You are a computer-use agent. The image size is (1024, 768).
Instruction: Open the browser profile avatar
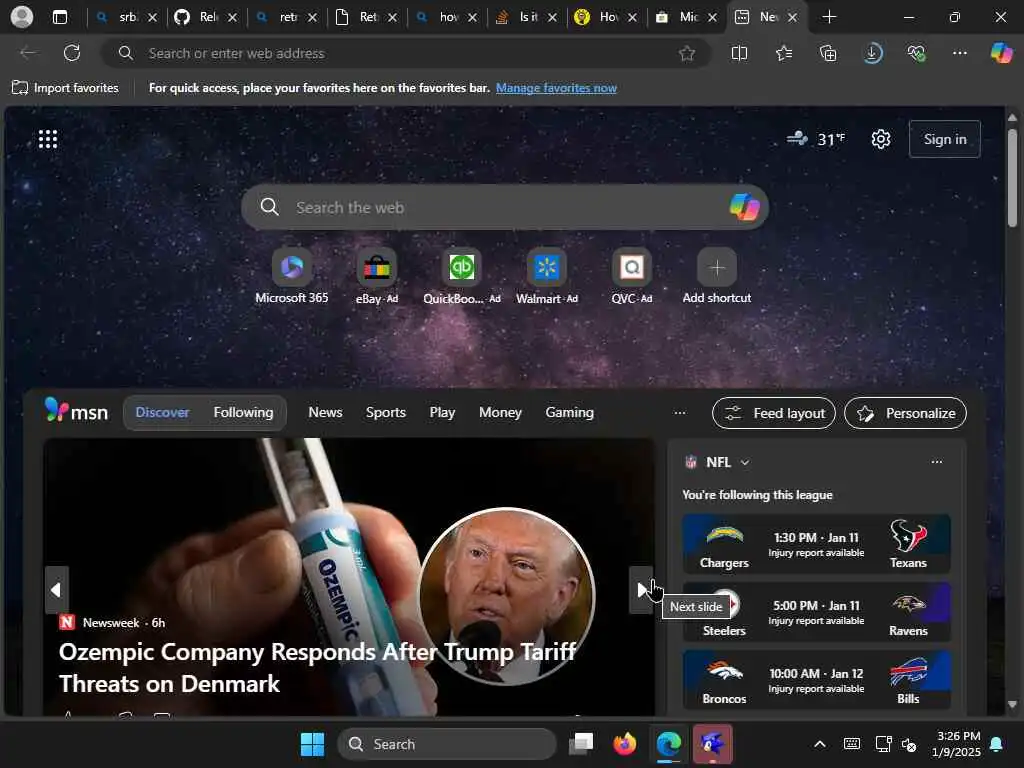[22, 17]
